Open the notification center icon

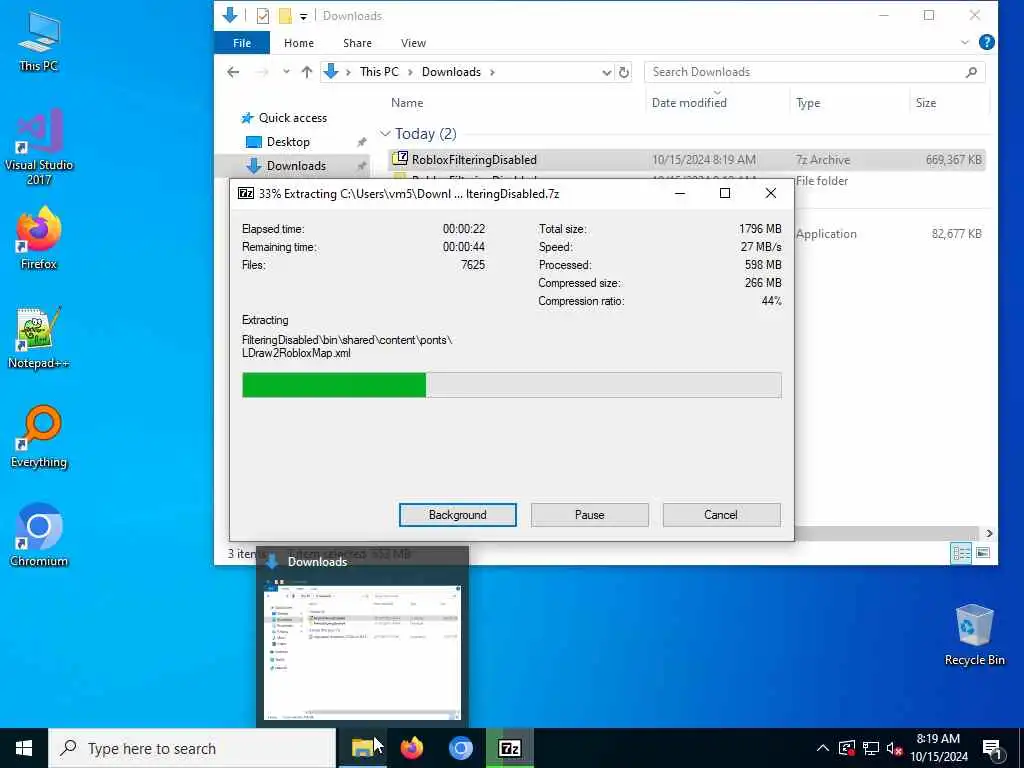click(992, 748)
